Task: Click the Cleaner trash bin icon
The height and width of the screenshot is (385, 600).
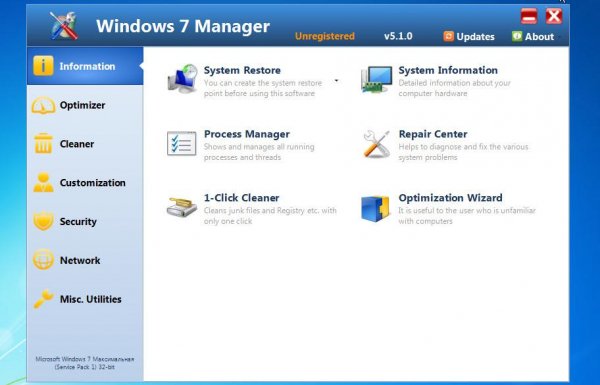Action: 43,144
